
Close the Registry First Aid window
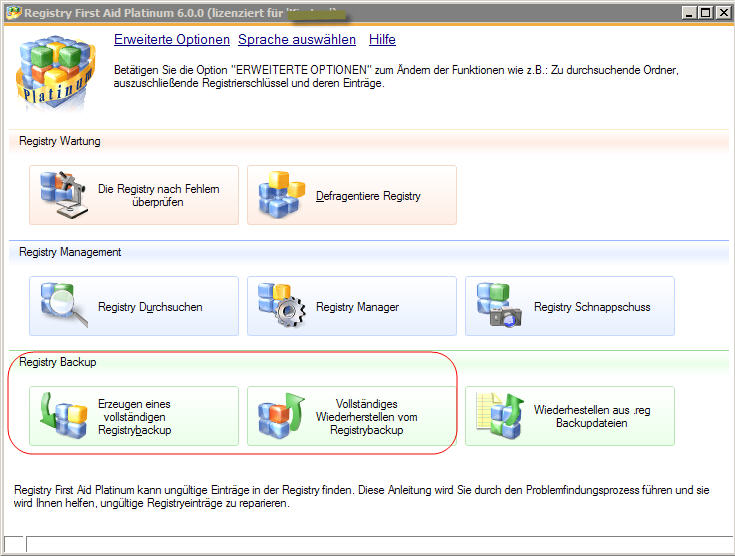click(723, 13)
